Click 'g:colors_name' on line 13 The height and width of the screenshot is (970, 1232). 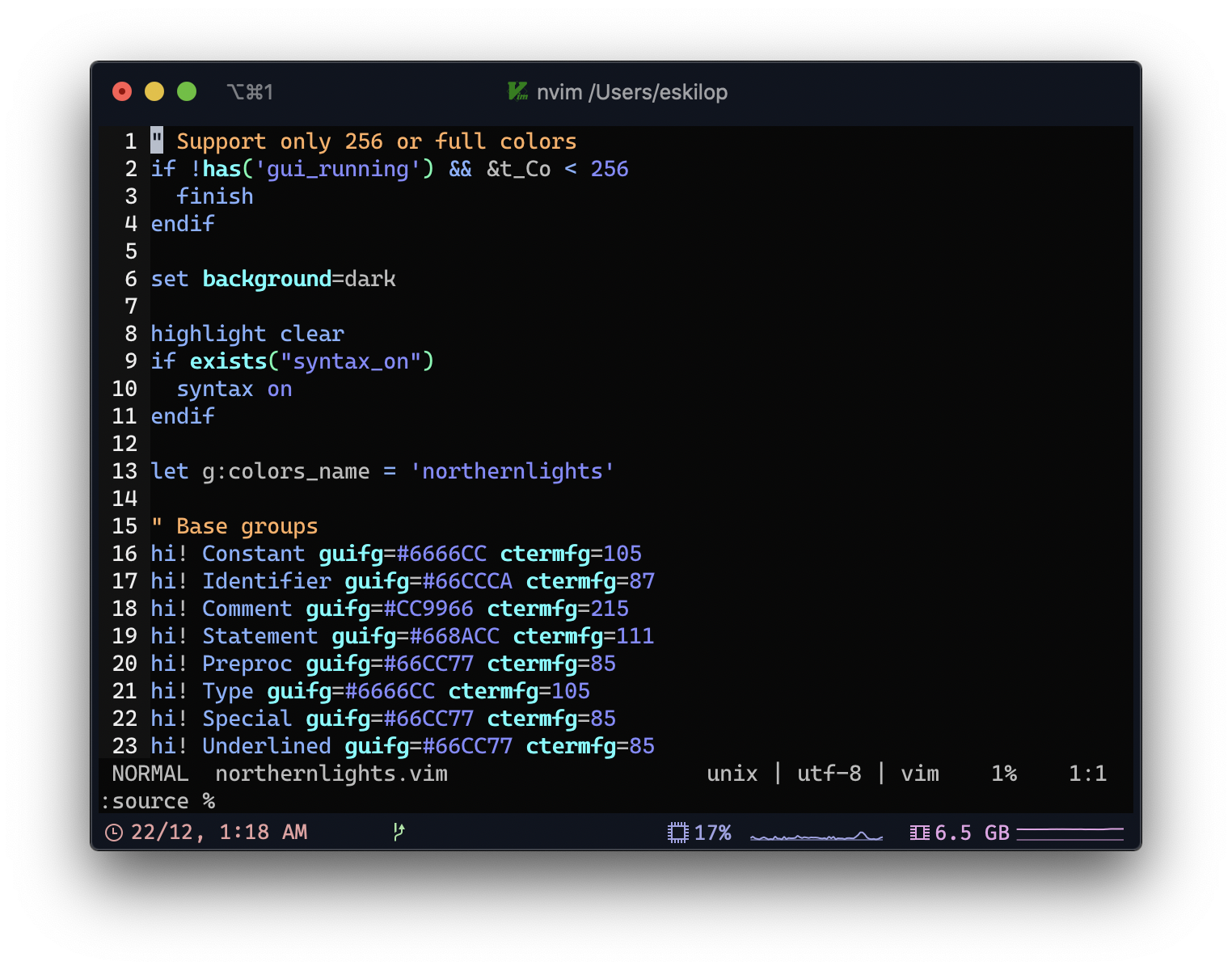(286, 471)
